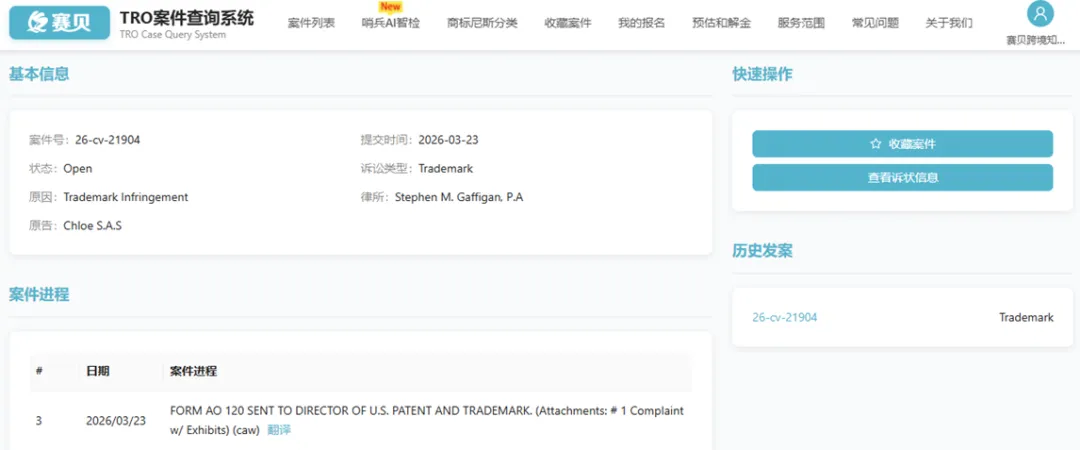Click the 快速操作 section heading

click(x=762, y=74)
